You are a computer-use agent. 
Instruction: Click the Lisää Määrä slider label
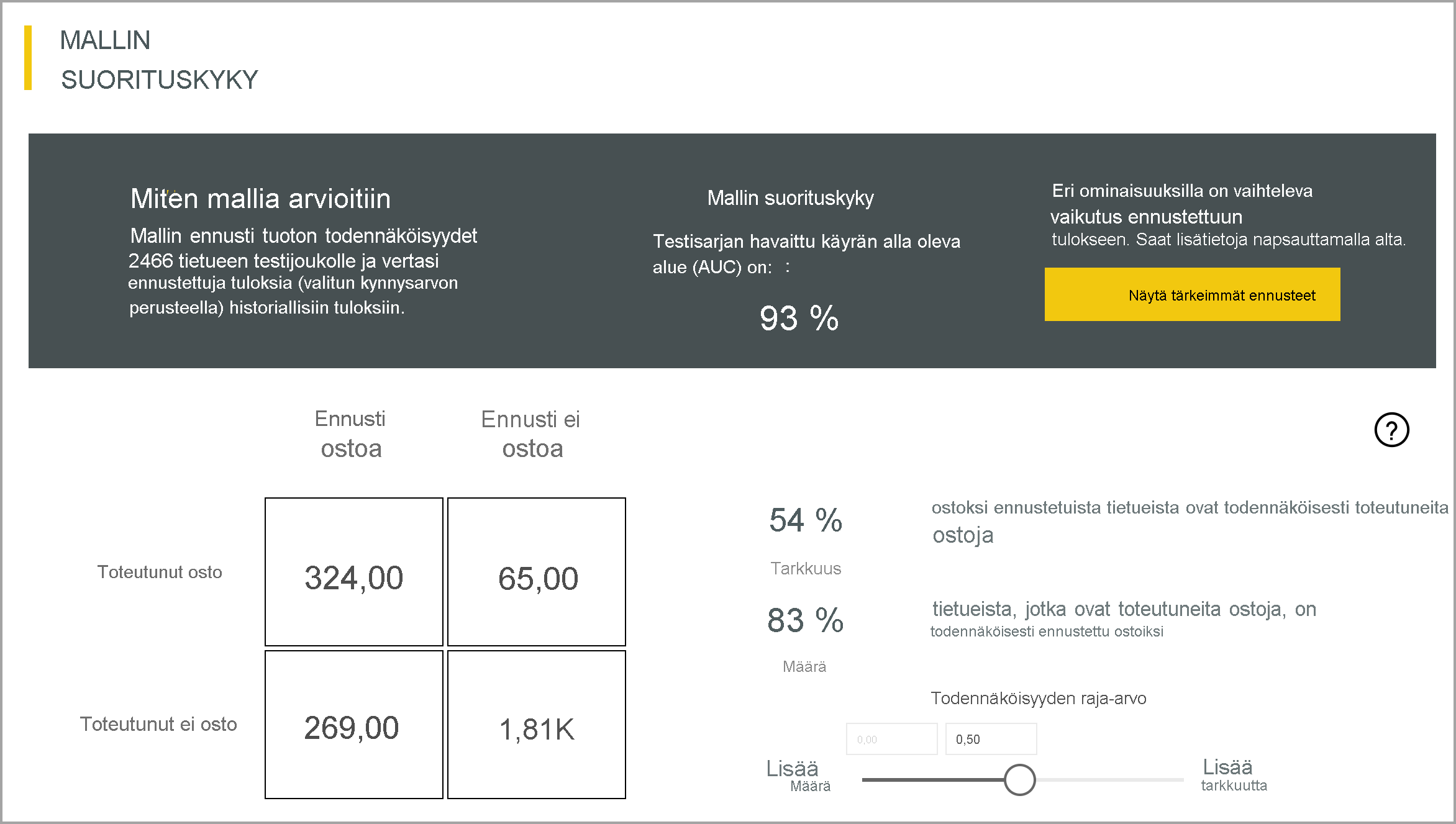click(798, 776)
